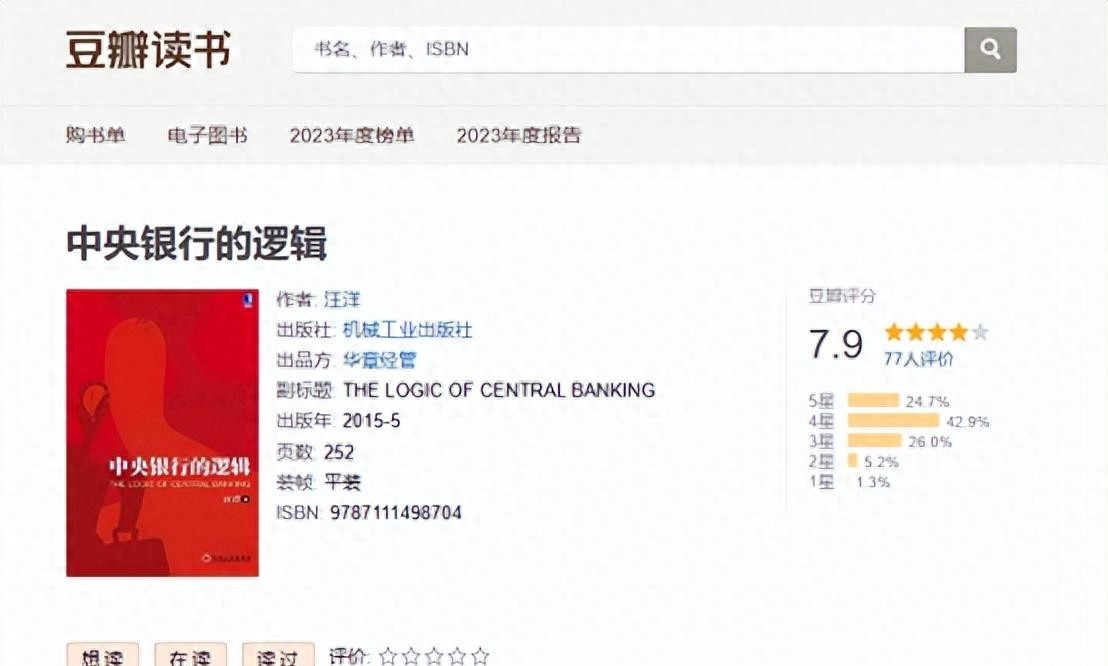Rate the book five stars
The width and height of the screenshot is (1108, 666).
(481, 656)
